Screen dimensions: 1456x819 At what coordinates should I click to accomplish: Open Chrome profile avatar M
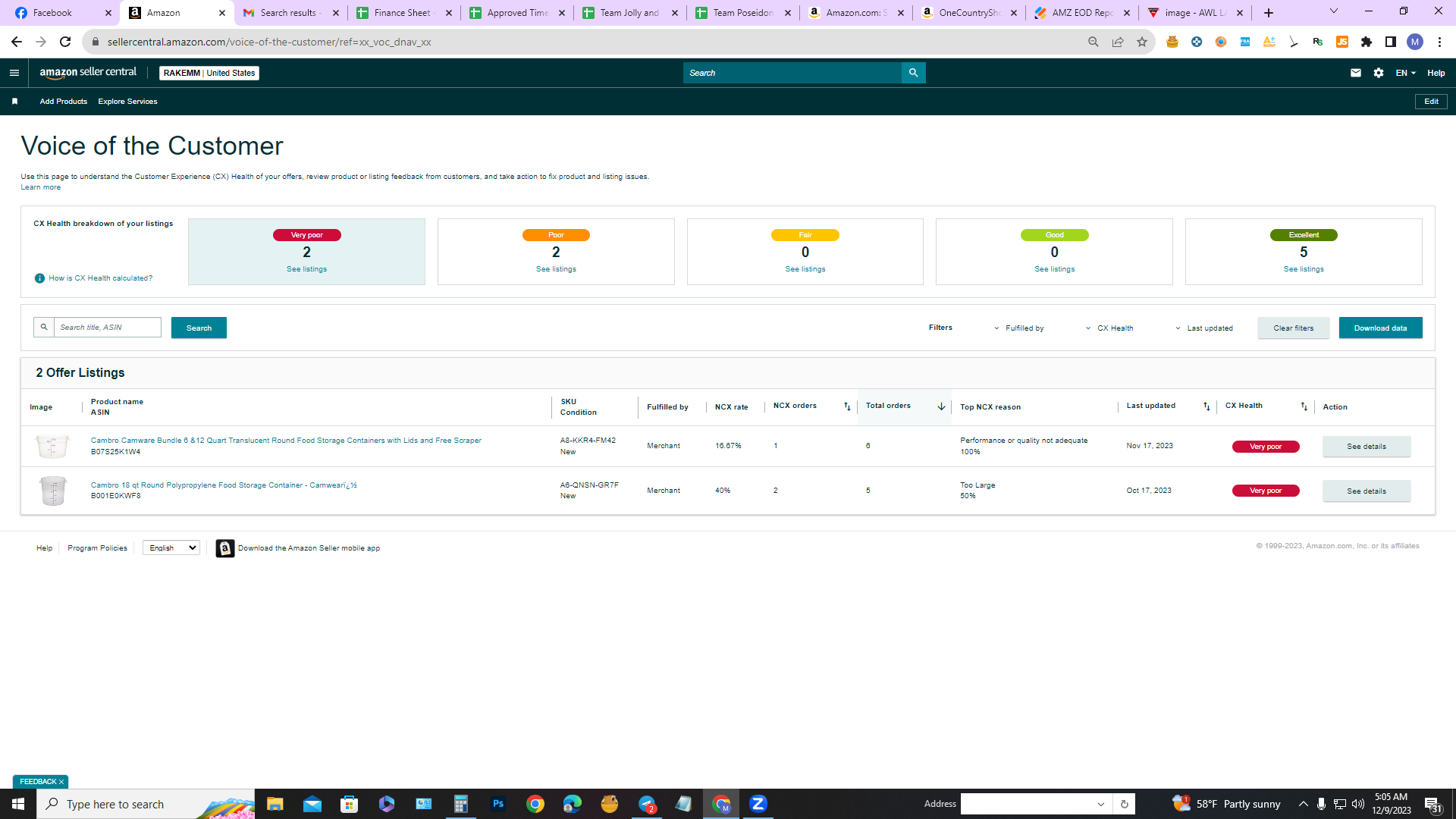click(x=1414, y=42)
